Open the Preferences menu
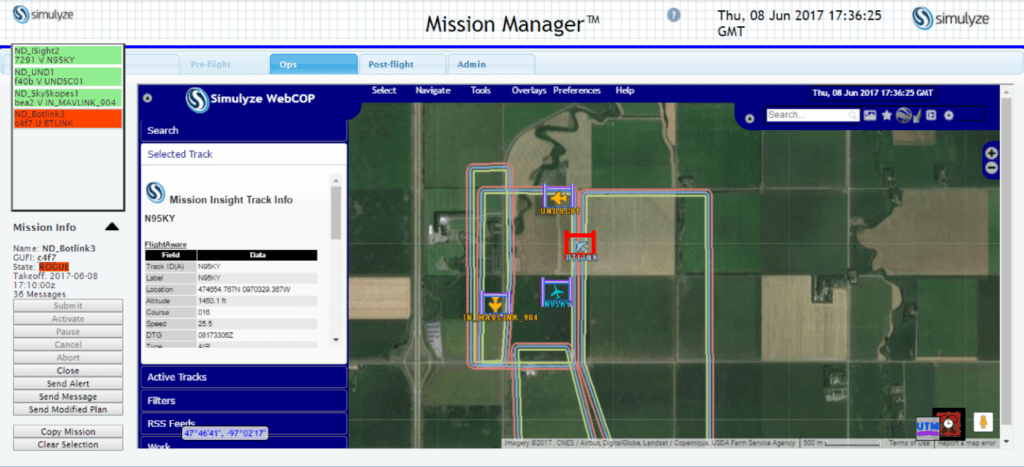 577,91
